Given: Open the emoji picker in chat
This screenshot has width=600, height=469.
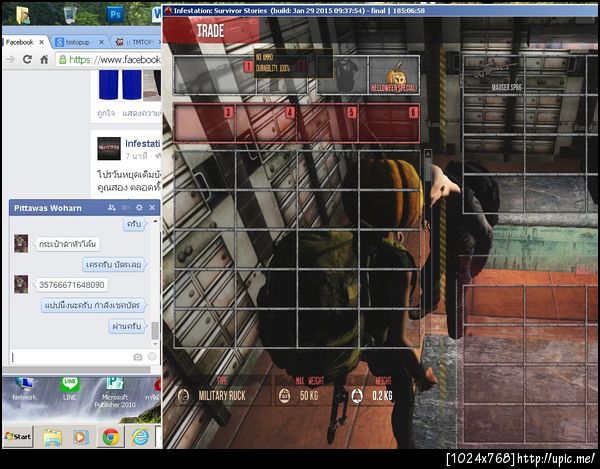Looking at the screenshot, I should (x=152, y=357).
